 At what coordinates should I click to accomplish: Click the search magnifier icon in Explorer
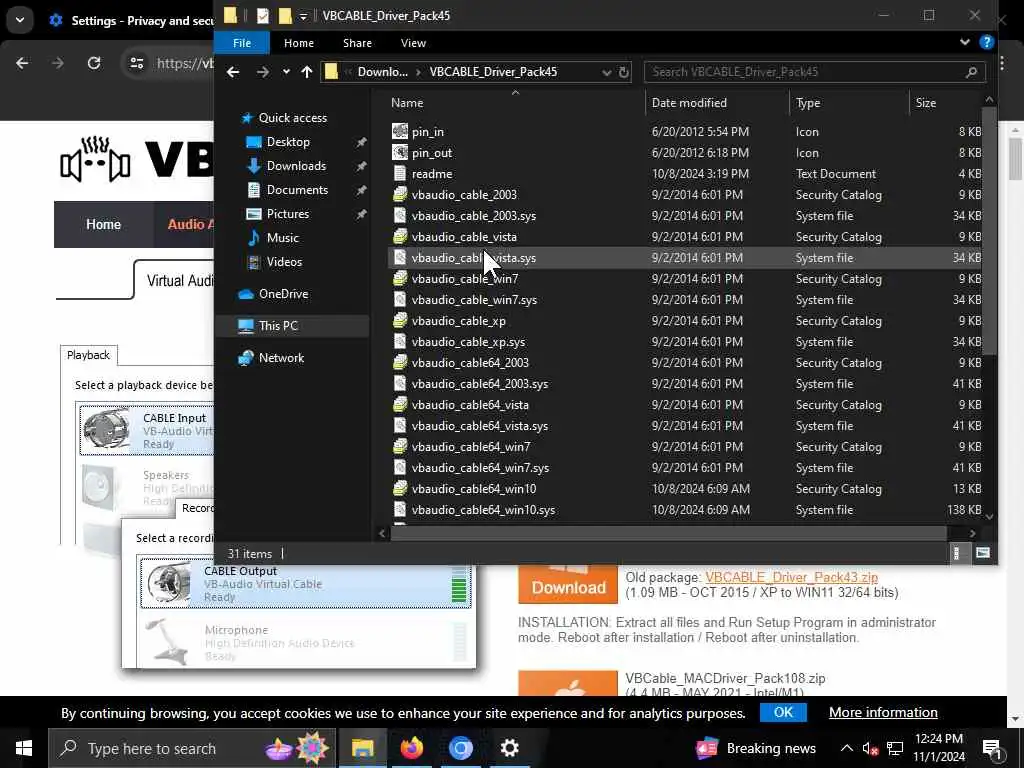click(x=971, y=72)
